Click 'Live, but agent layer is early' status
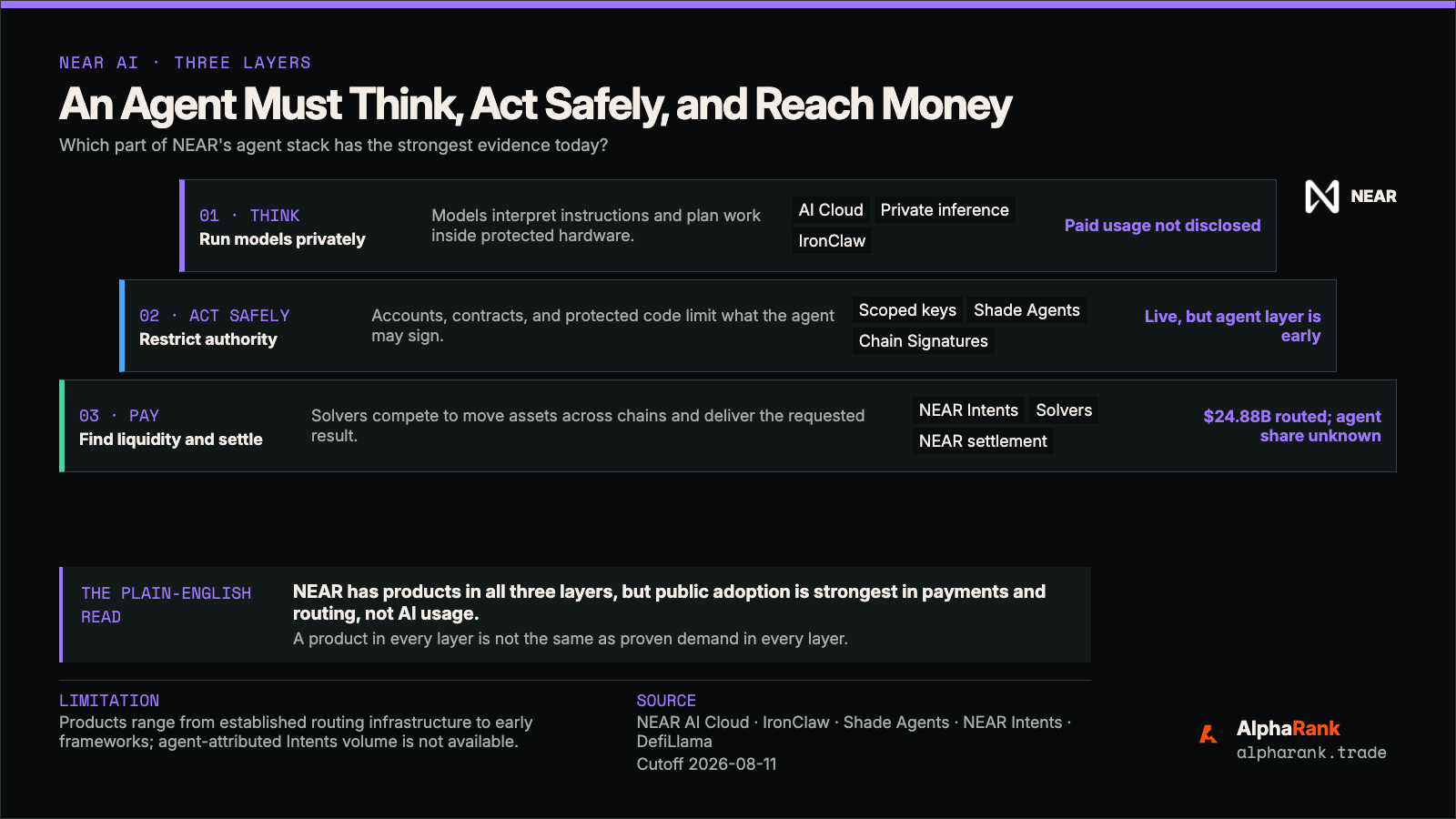1456x819 pixels. tap(1232, 326)
